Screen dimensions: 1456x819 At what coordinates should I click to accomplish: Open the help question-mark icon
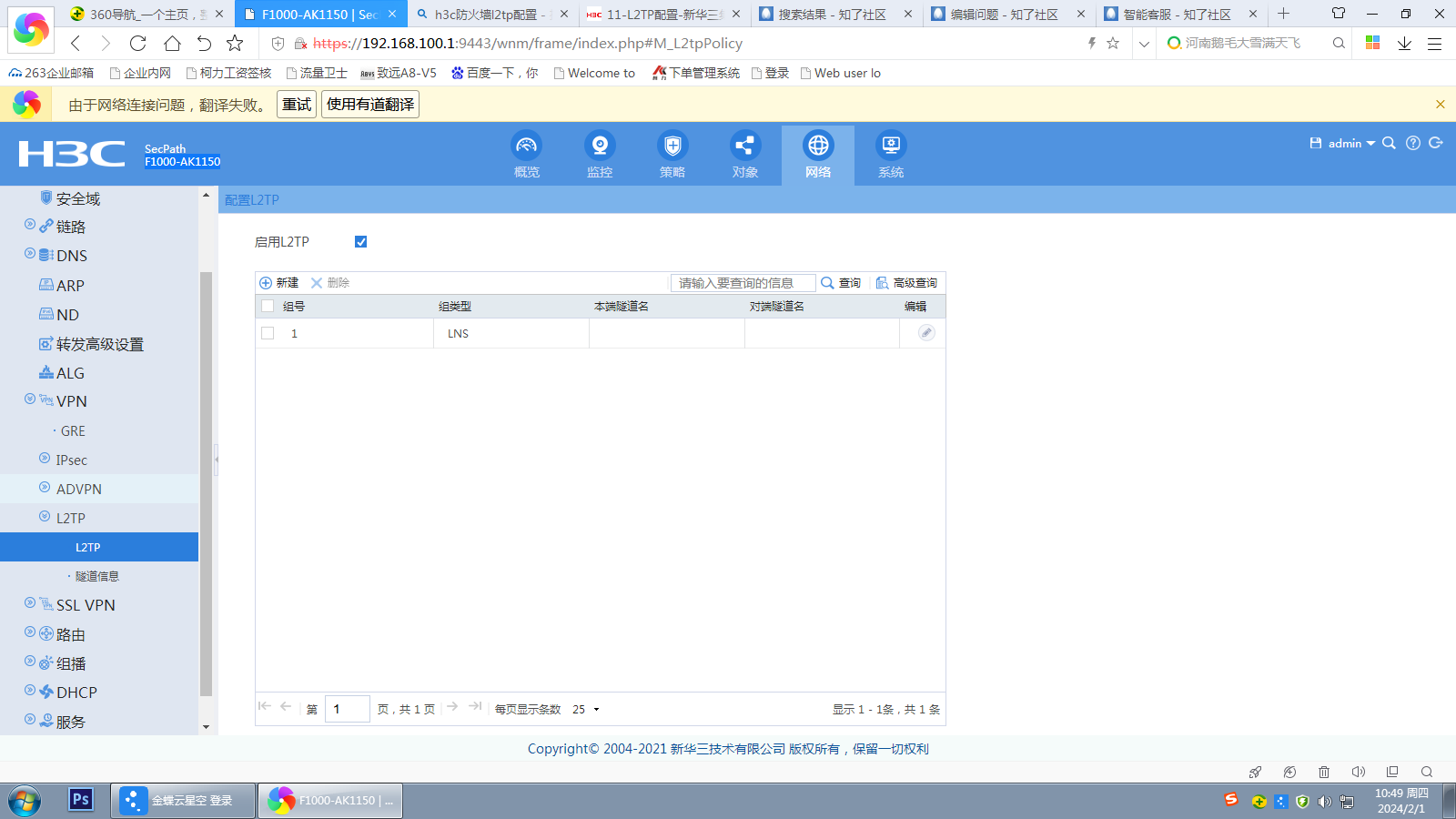tap(1413, 143)
